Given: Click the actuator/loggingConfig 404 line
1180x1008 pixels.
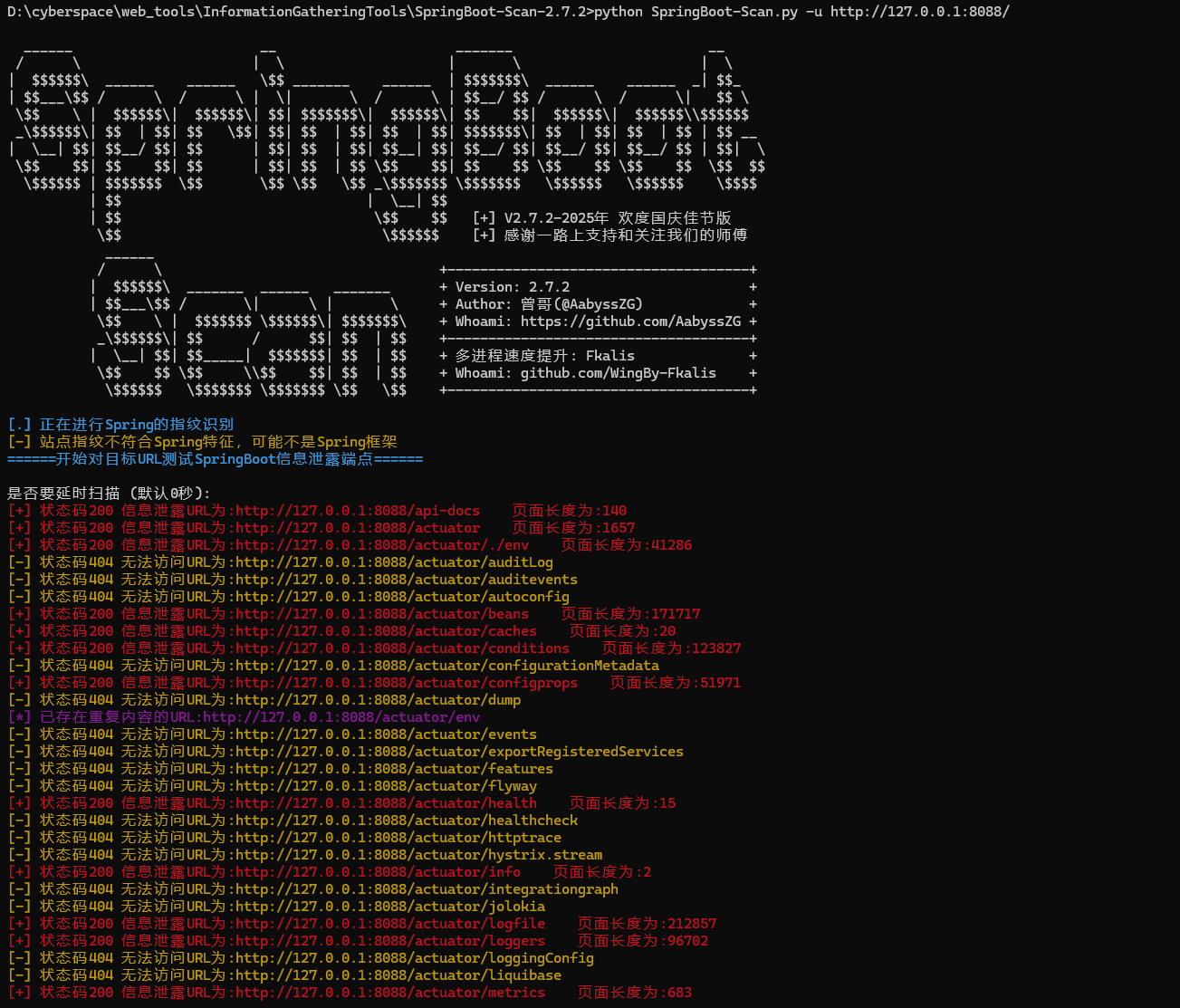Looking at the screenshot, I should pos(301,958).
